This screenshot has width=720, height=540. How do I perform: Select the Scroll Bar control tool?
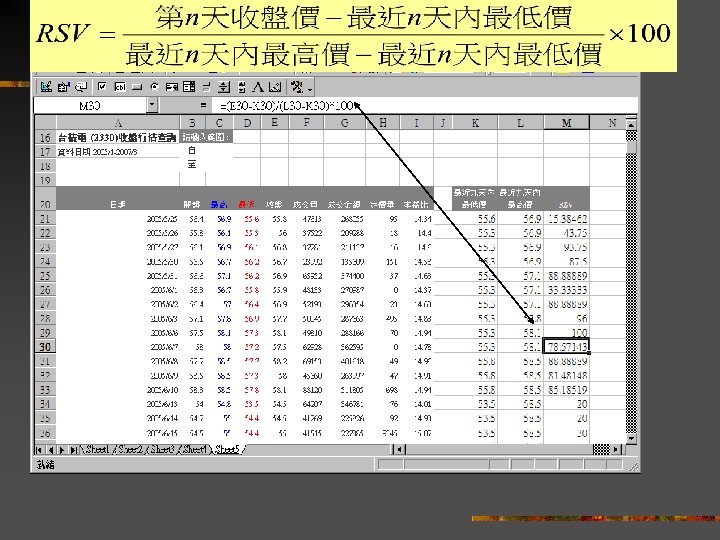click(242, 87)
